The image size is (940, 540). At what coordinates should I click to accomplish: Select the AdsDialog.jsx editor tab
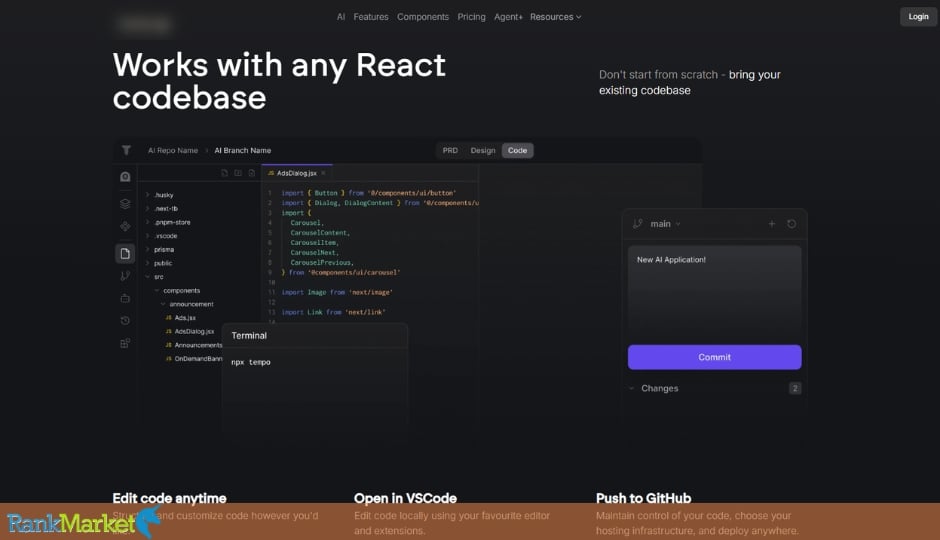[x=296, y=173]
